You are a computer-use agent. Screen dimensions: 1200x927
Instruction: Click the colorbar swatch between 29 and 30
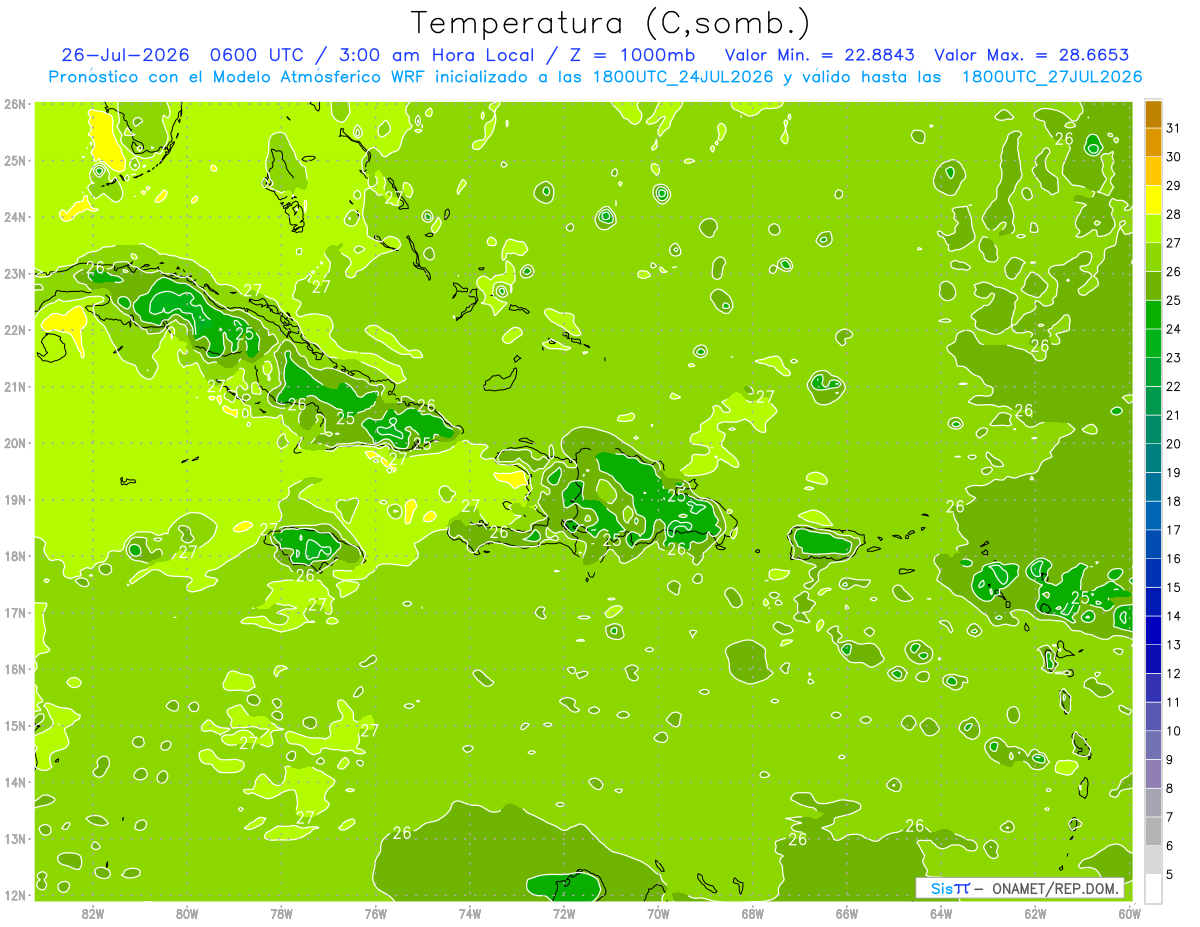[1153, 172]
